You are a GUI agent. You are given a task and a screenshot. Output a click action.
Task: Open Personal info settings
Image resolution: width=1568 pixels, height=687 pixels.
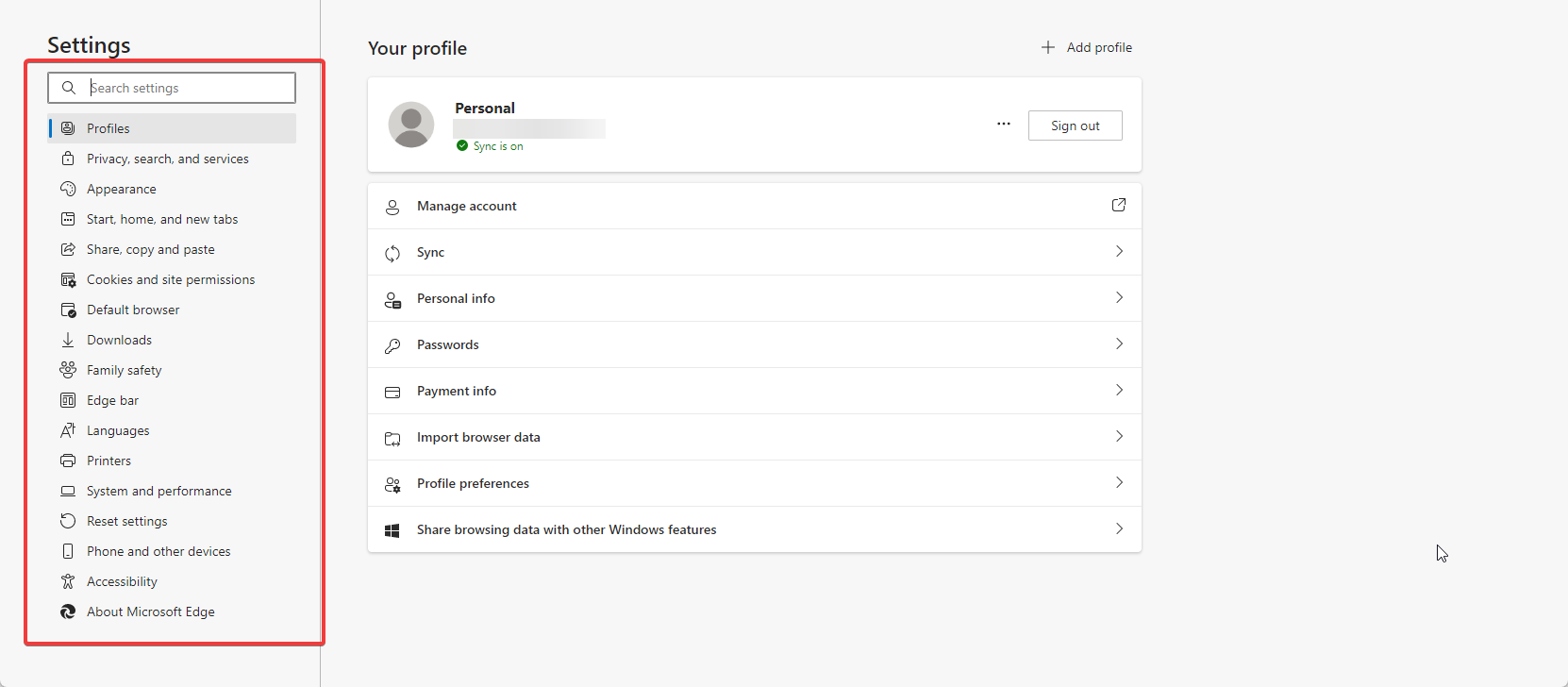coord(755,298)
